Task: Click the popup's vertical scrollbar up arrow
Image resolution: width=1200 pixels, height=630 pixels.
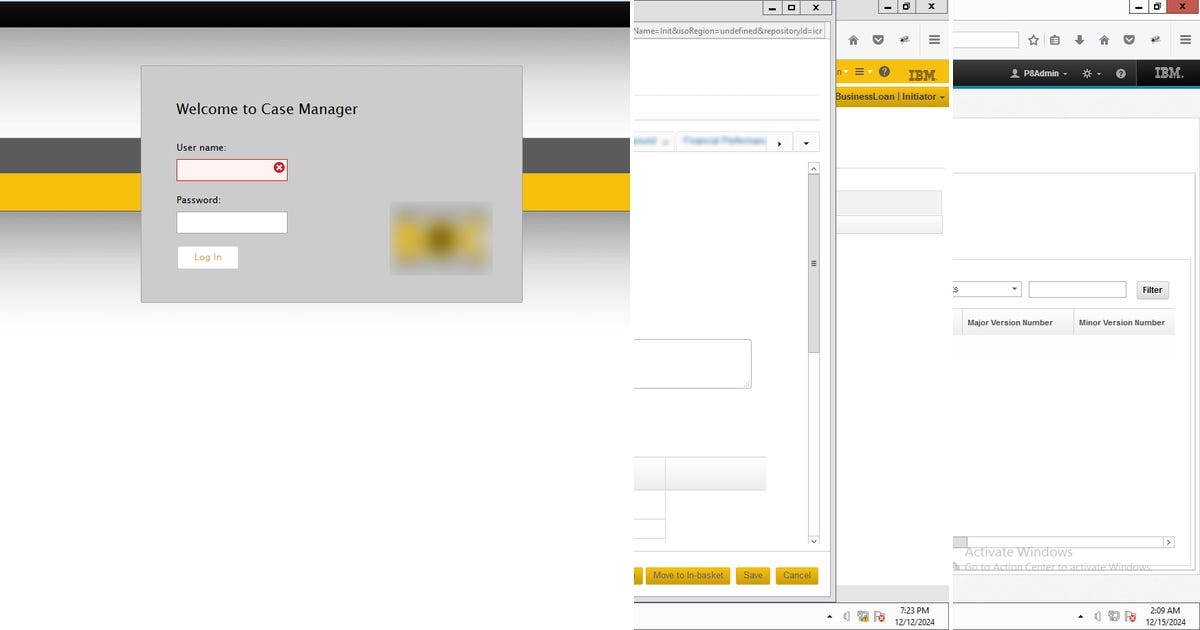Action: 813,169
